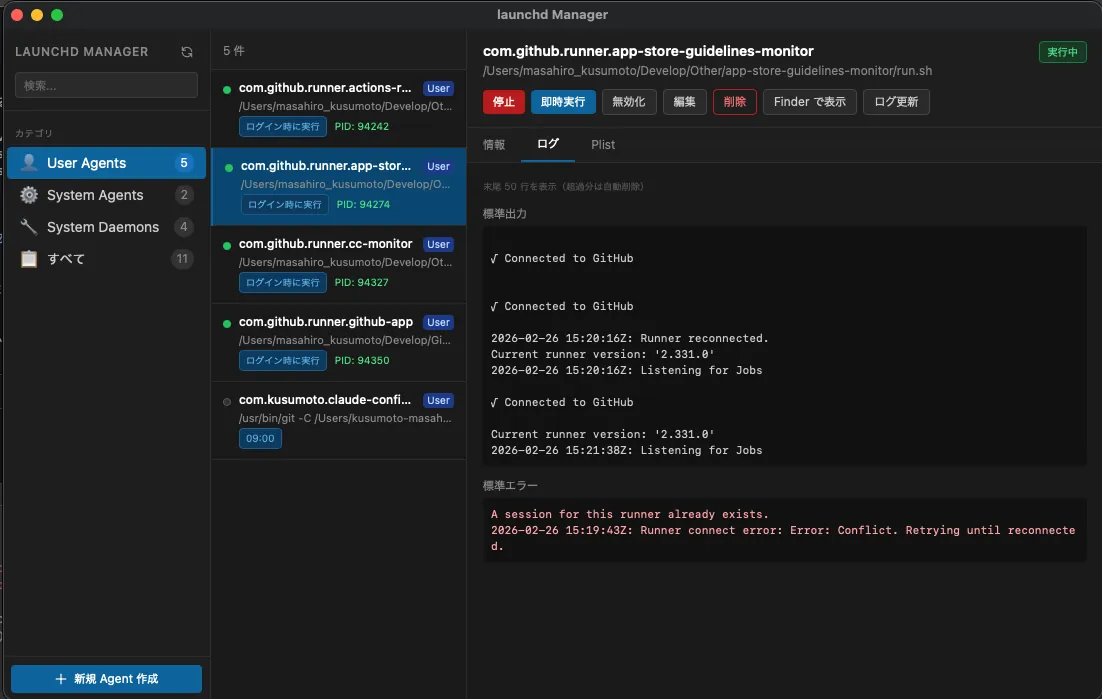Image resolution: width=1102 pixels, height=699 pixels.
Task: Click the refresh icon beside LAUNCHD MANAGER
Action: 186,52
